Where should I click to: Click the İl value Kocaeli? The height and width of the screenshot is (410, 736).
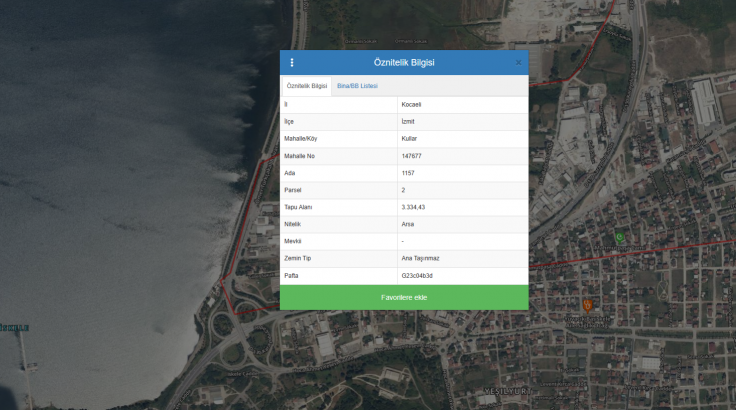[411, 104]
